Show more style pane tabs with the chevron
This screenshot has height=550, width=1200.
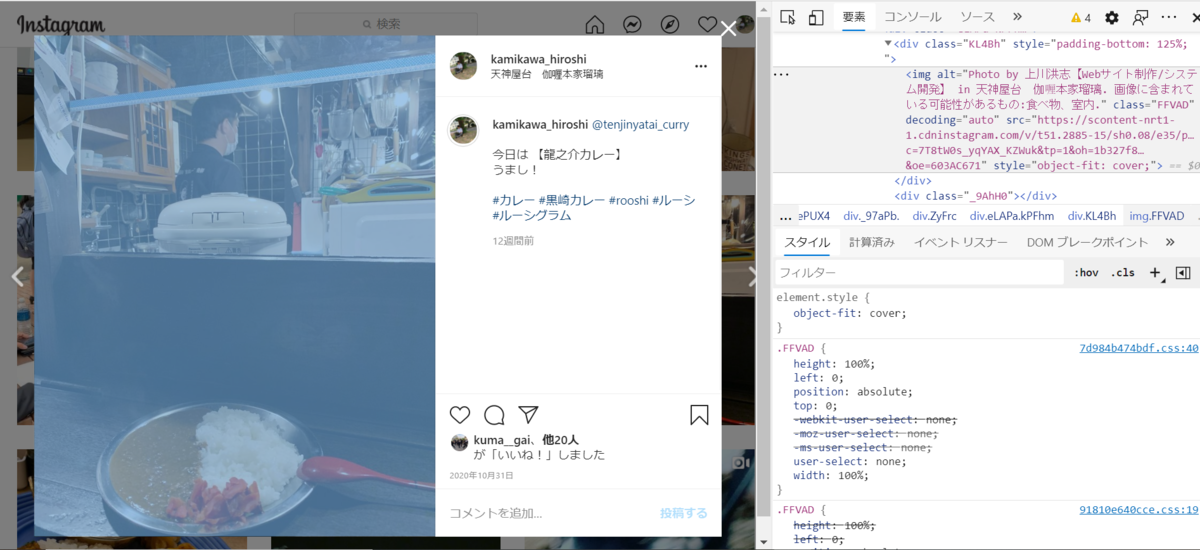[x=1170, y=242]
